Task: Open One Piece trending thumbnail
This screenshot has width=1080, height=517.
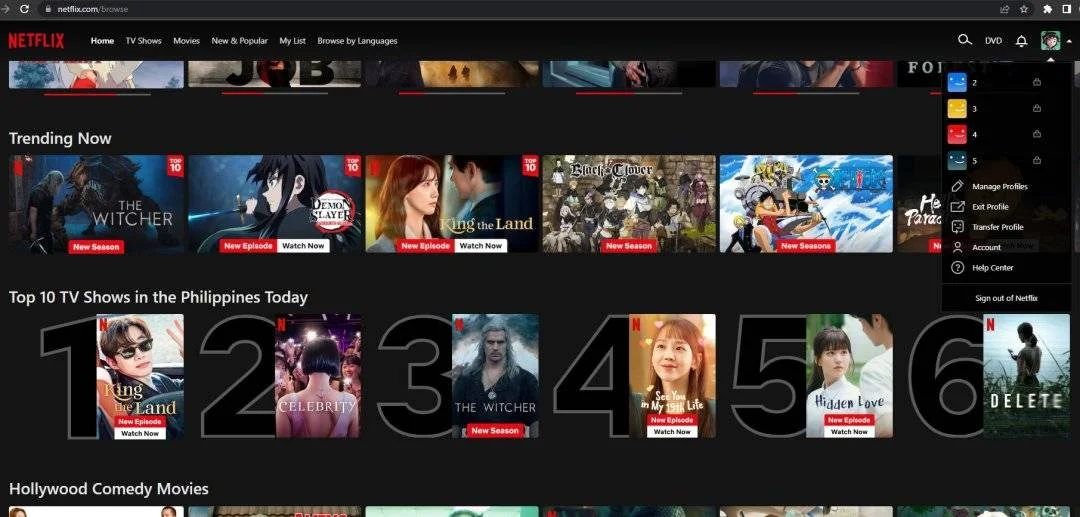Action: 806,204
